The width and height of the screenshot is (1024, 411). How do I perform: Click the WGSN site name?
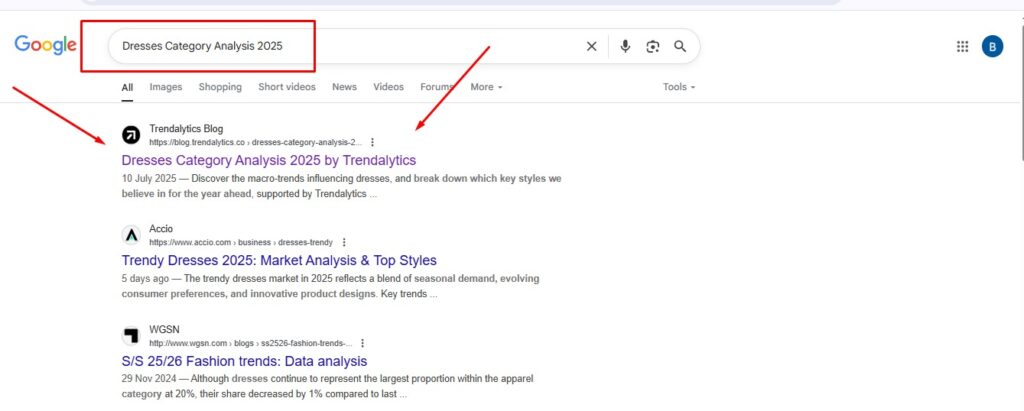164,329
